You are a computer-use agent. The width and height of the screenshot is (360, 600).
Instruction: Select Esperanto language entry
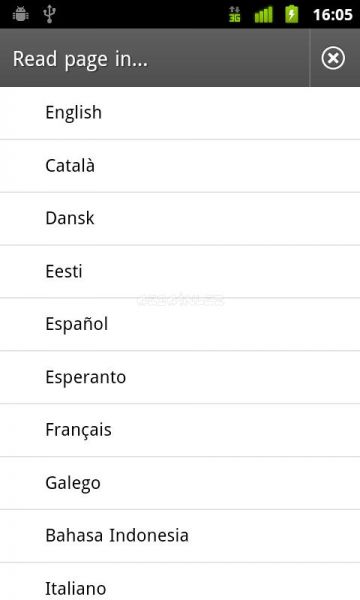(x=180, y=377)
